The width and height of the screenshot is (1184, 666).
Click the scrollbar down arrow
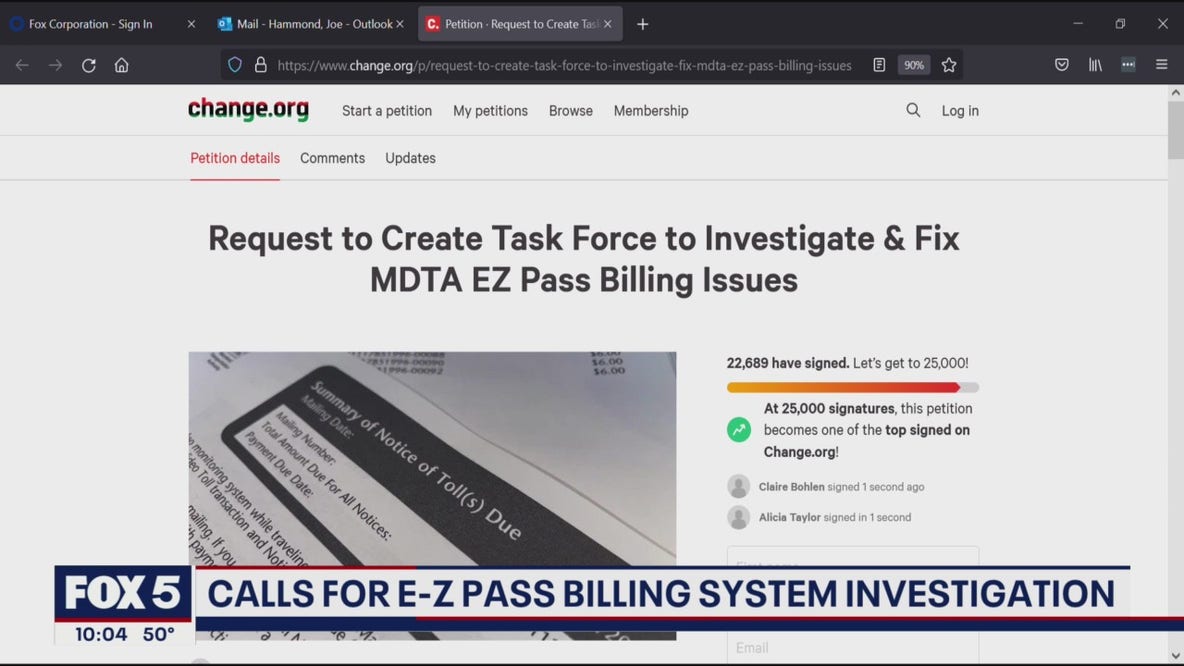(1175, 655)
